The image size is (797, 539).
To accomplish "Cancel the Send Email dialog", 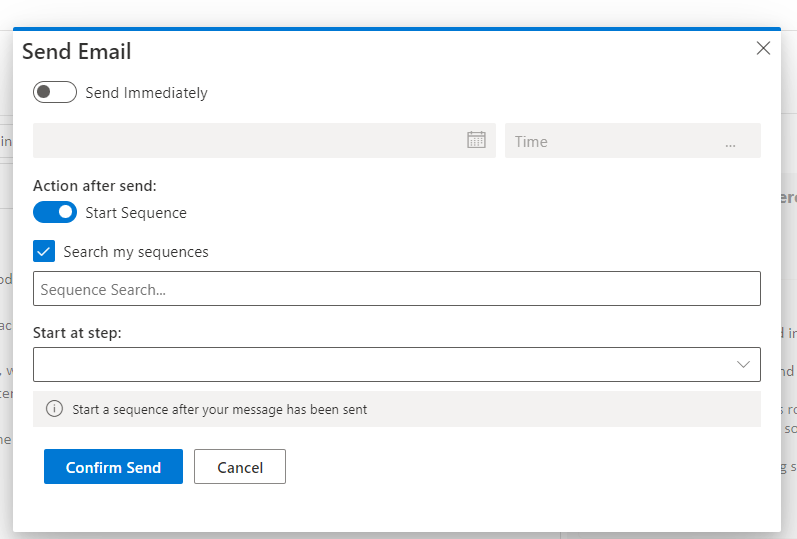I will (x=240, y=466).
